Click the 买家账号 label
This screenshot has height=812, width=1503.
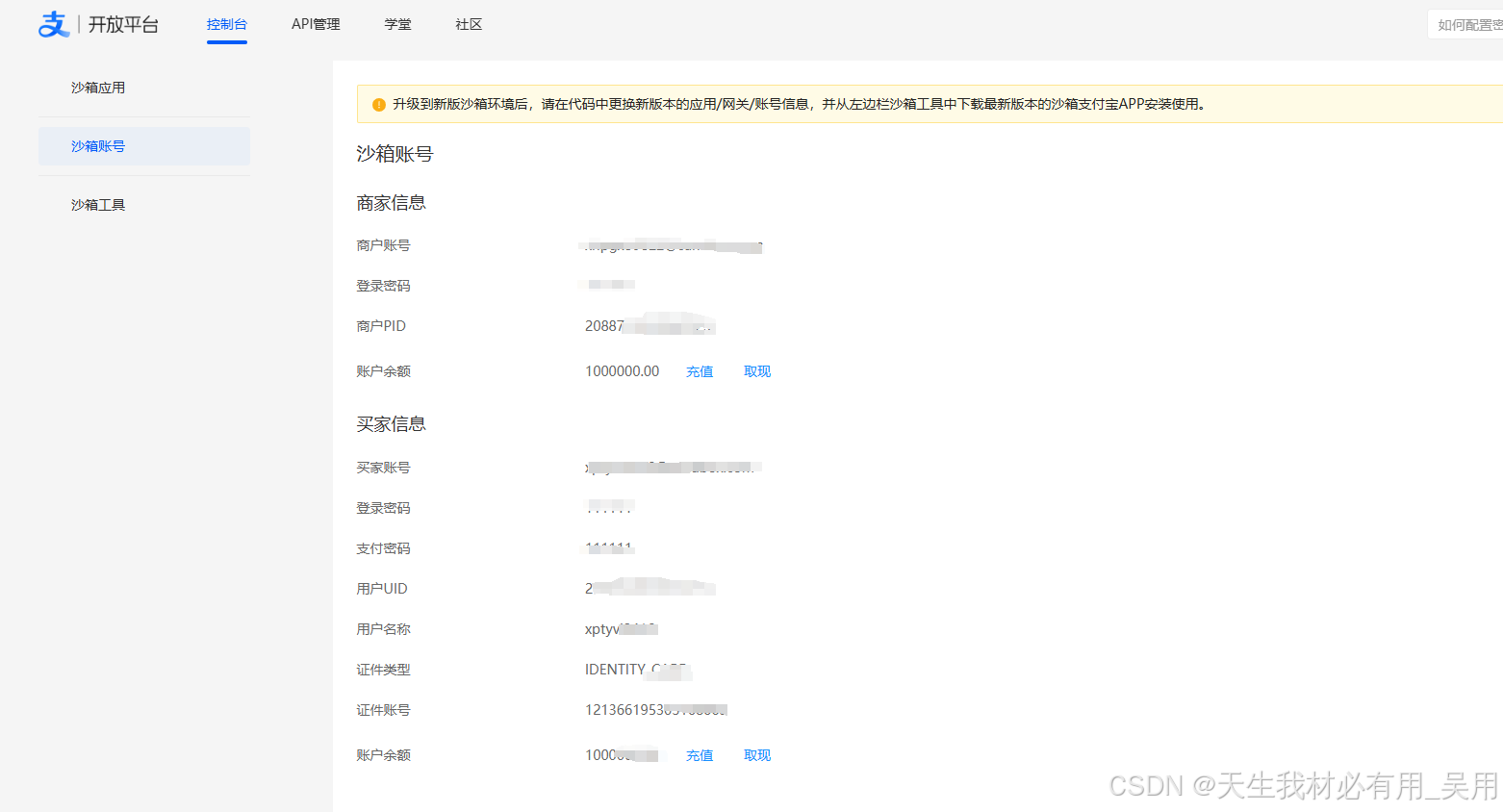point(383,468)
